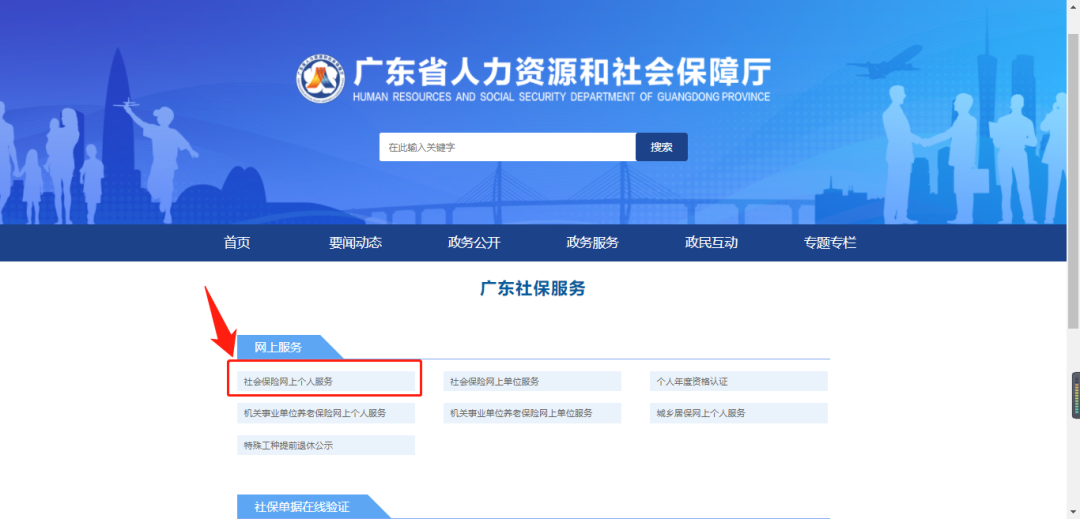
Task: Open the 政务公开 nav item
Action: (474, 242)
